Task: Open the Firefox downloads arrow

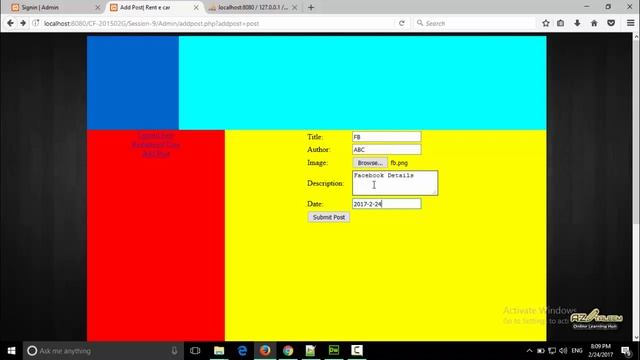Action: point(577,23)
